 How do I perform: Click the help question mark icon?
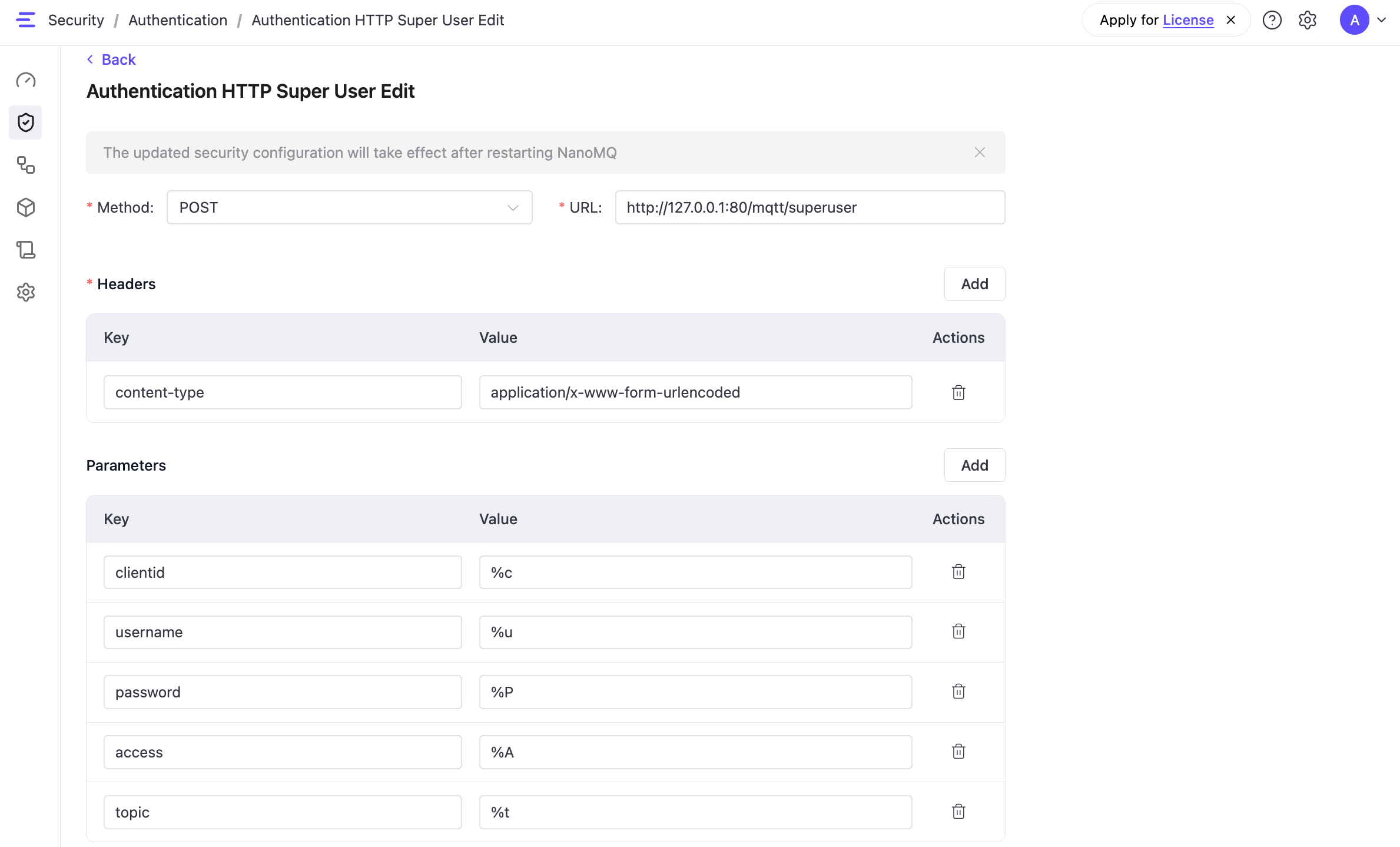1272,20
